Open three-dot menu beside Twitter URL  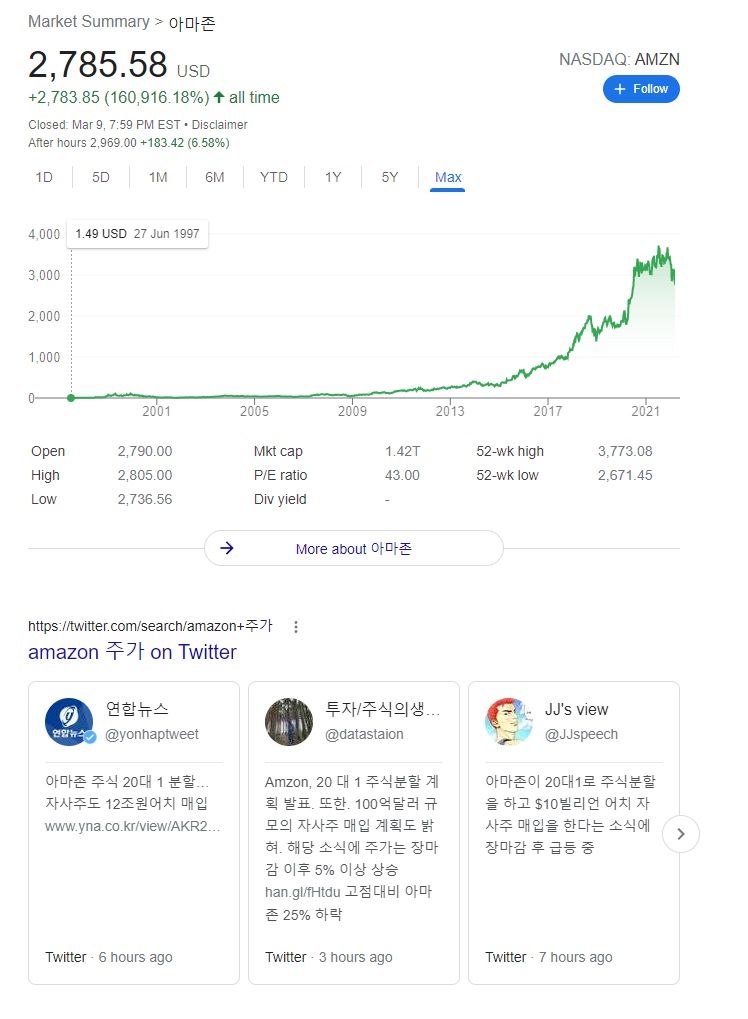point(296,626)
